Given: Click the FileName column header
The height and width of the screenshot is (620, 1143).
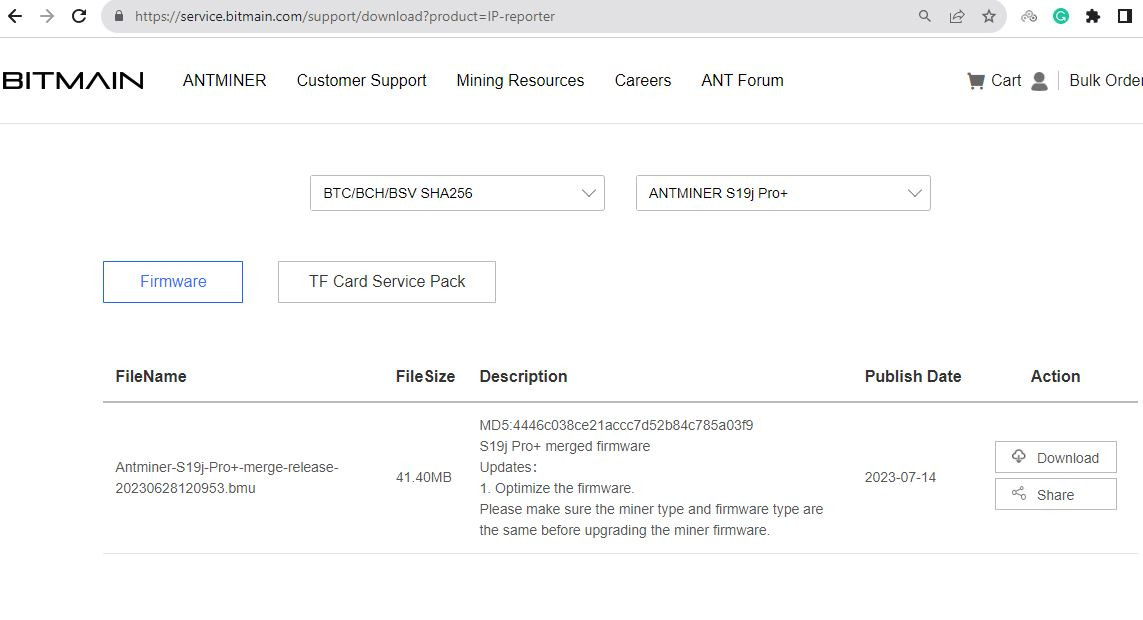Looking at the screenshot, I should pyautogui.click(x=151, y=377).
